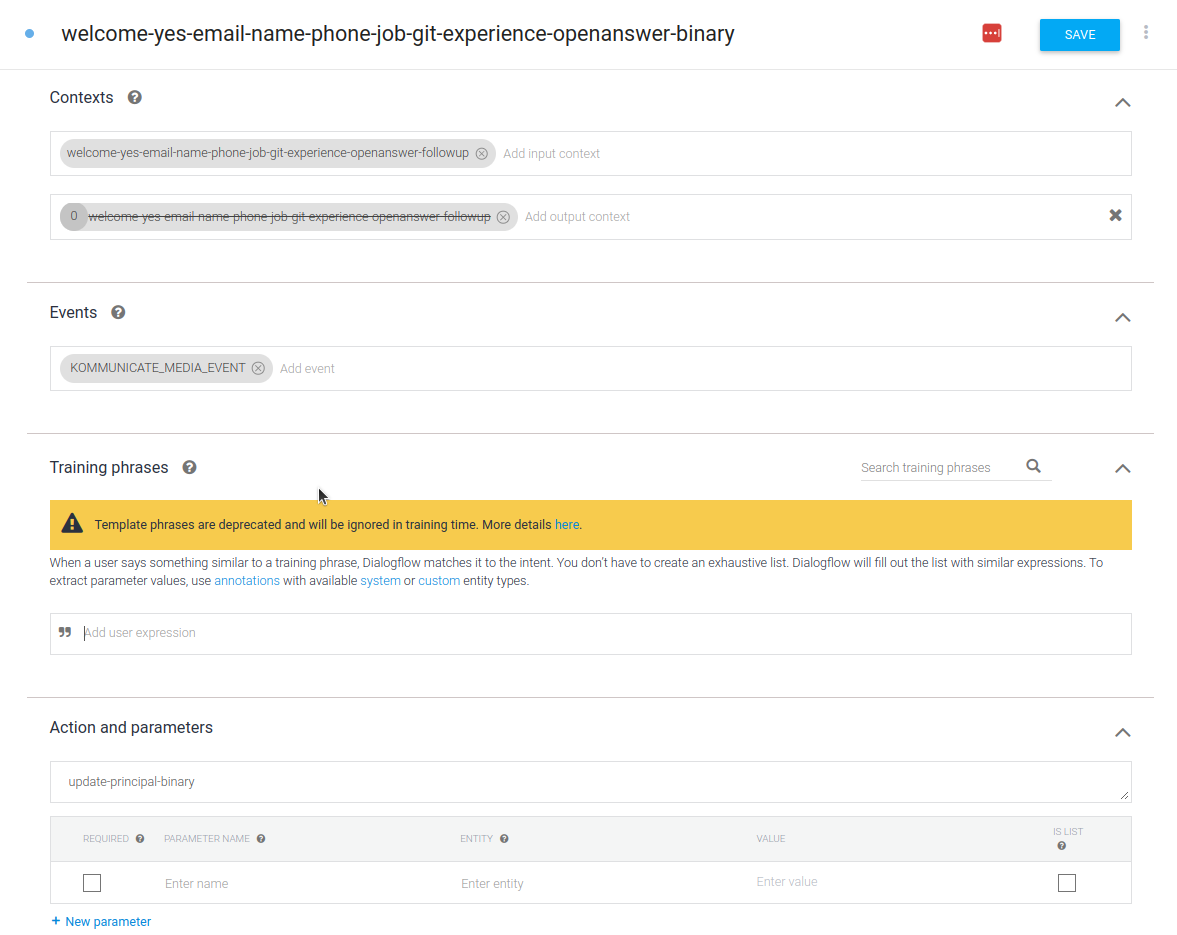Tick the Is List checkbox
The width and height of the screenshot is (1177, 935).
1067,883
